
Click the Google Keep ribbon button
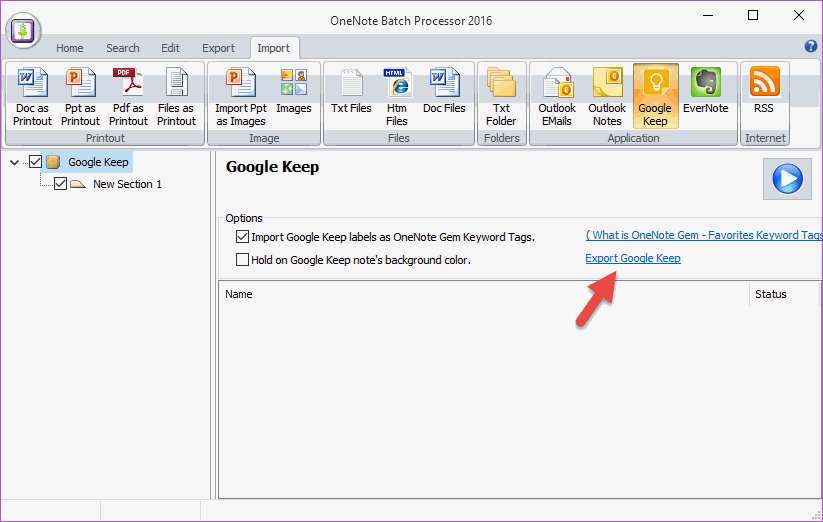pyautogui.click(x=655, y=97)
